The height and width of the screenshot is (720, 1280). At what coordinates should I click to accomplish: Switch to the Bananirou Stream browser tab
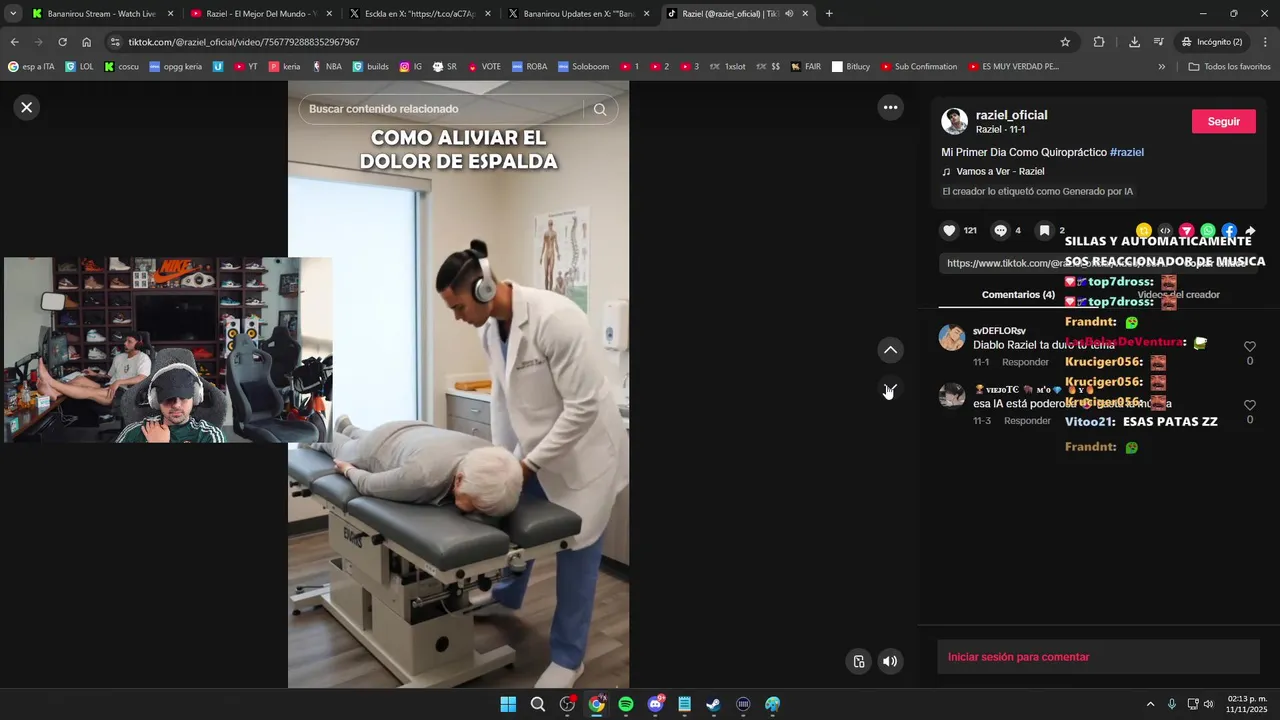101,14
